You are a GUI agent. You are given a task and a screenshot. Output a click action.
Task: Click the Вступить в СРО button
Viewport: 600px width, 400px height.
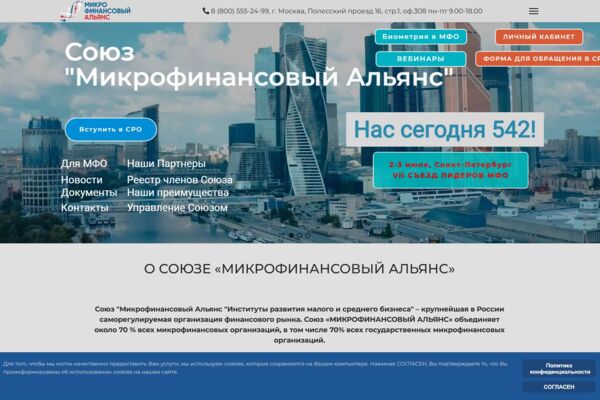(111, 129)
